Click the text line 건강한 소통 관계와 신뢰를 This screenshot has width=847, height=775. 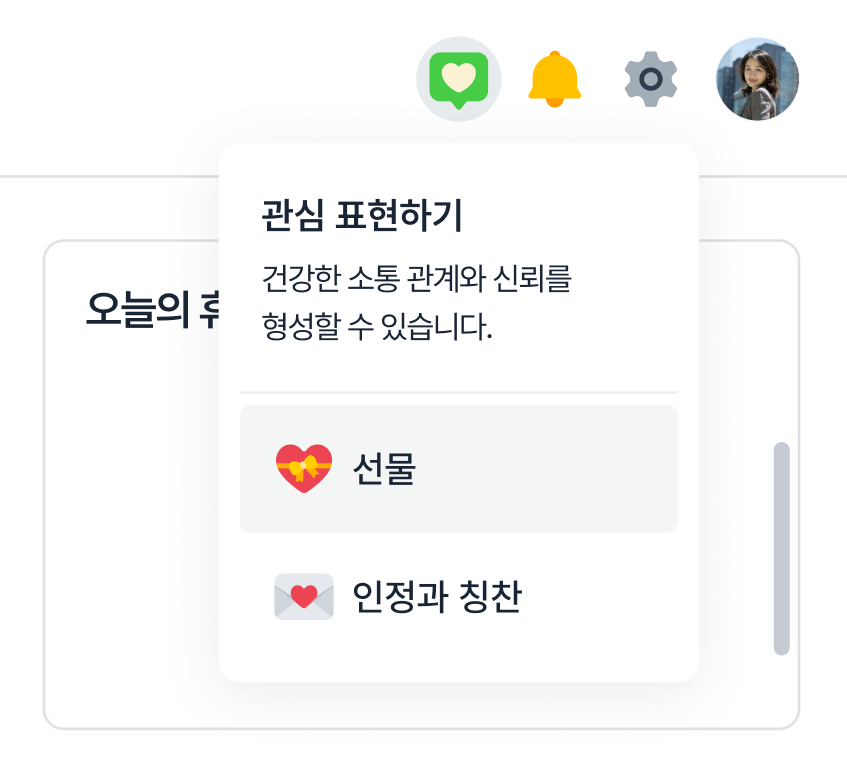pos(416,278)
